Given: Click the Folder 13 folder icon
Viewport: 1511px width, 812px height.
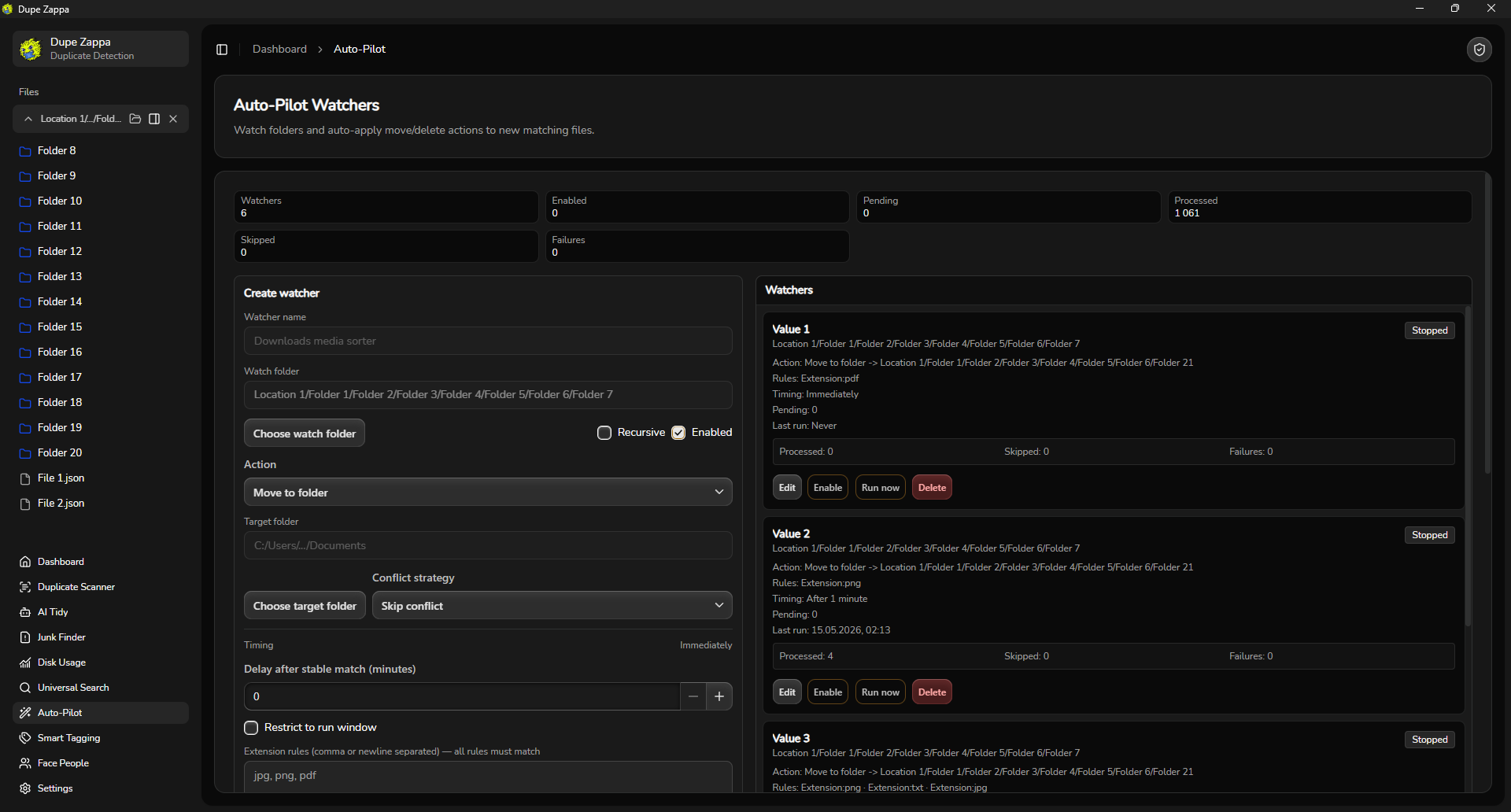Looking at the screenshot, I should click(25, 277).
